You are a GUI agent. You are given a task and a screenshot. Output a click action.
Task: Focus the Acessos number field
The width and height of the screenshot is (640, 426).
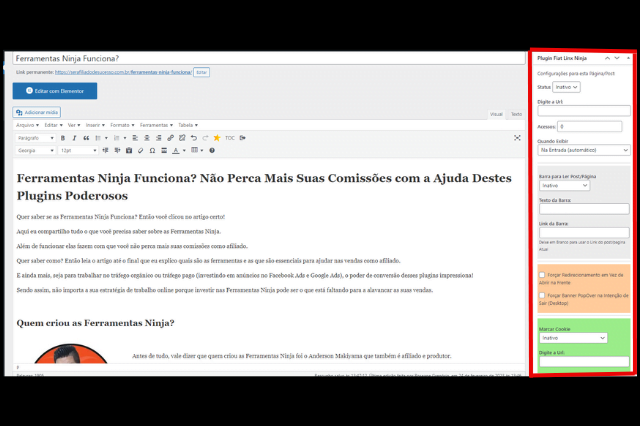590,126
